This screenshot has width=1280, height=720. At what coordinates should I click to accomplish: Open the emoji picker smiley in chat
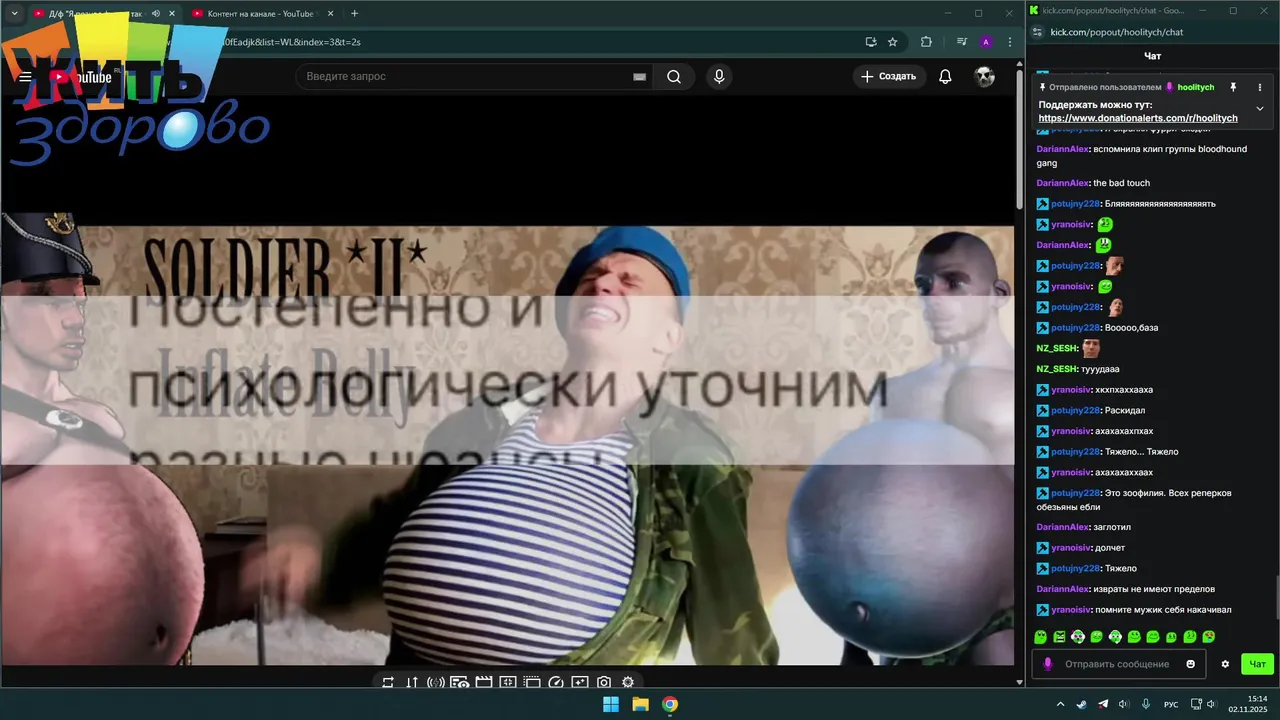pyautogui.click(x=1190, y=664)
